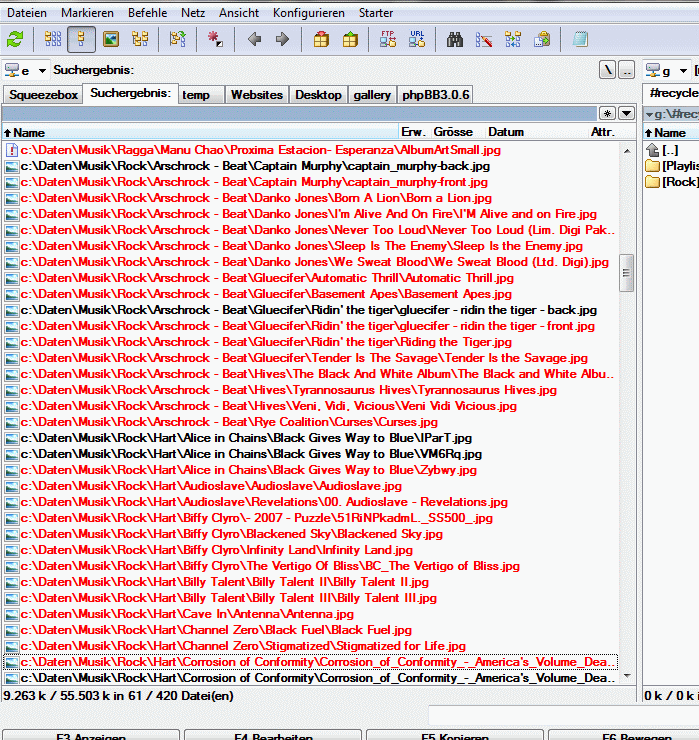Click the Notepad icon in toolbar
This screenshot has height=740, width=699.
580,39
